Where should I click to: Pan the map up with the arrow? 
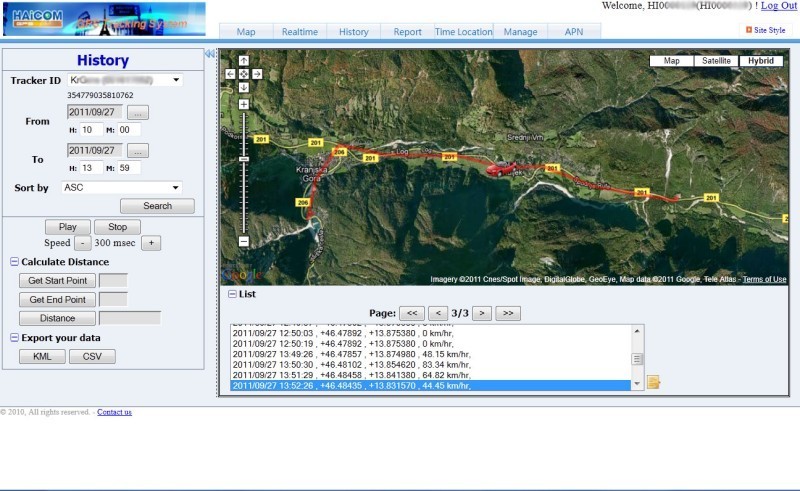(x=244, y=61)
